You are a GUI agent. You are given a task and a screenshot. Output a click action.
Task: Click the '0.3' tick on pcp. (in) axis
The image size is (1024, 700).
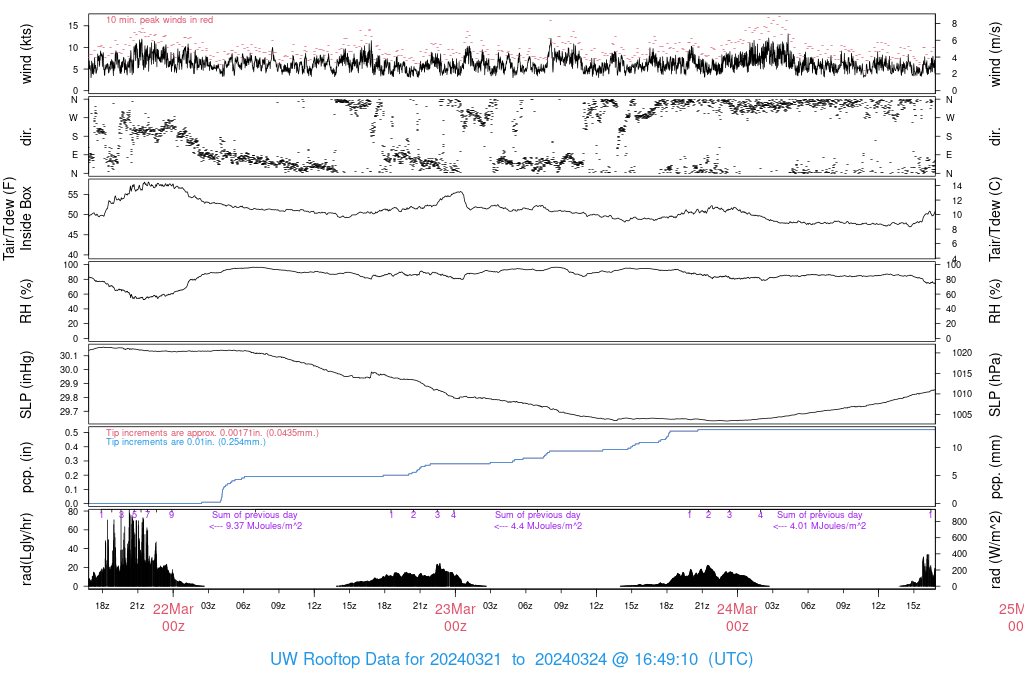pyautogui.click(x=72, y=461)
